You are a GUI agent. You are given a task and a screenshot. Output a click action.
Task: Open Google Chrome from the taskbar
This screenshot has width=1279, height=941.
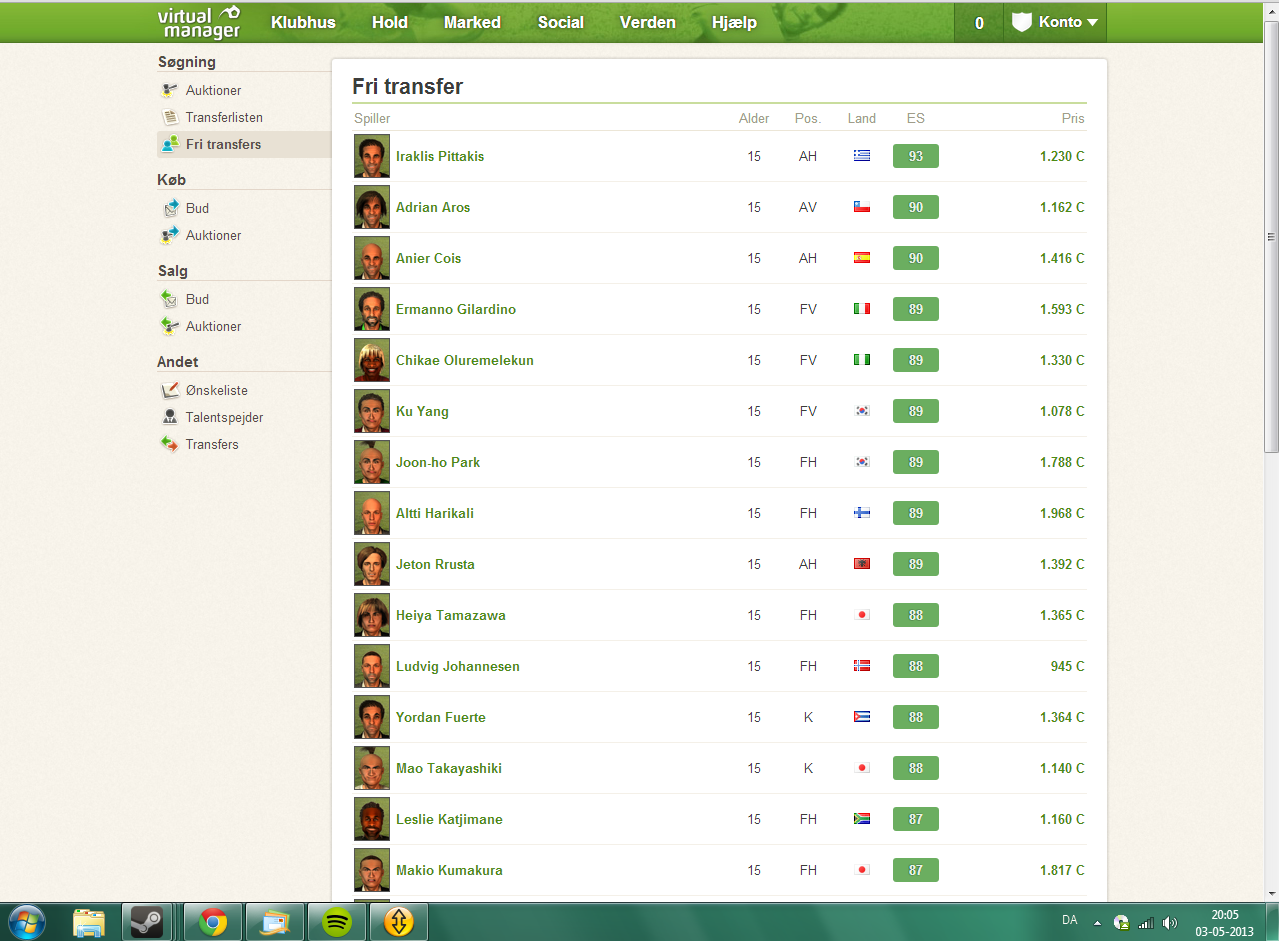click(x=212, y=921)
